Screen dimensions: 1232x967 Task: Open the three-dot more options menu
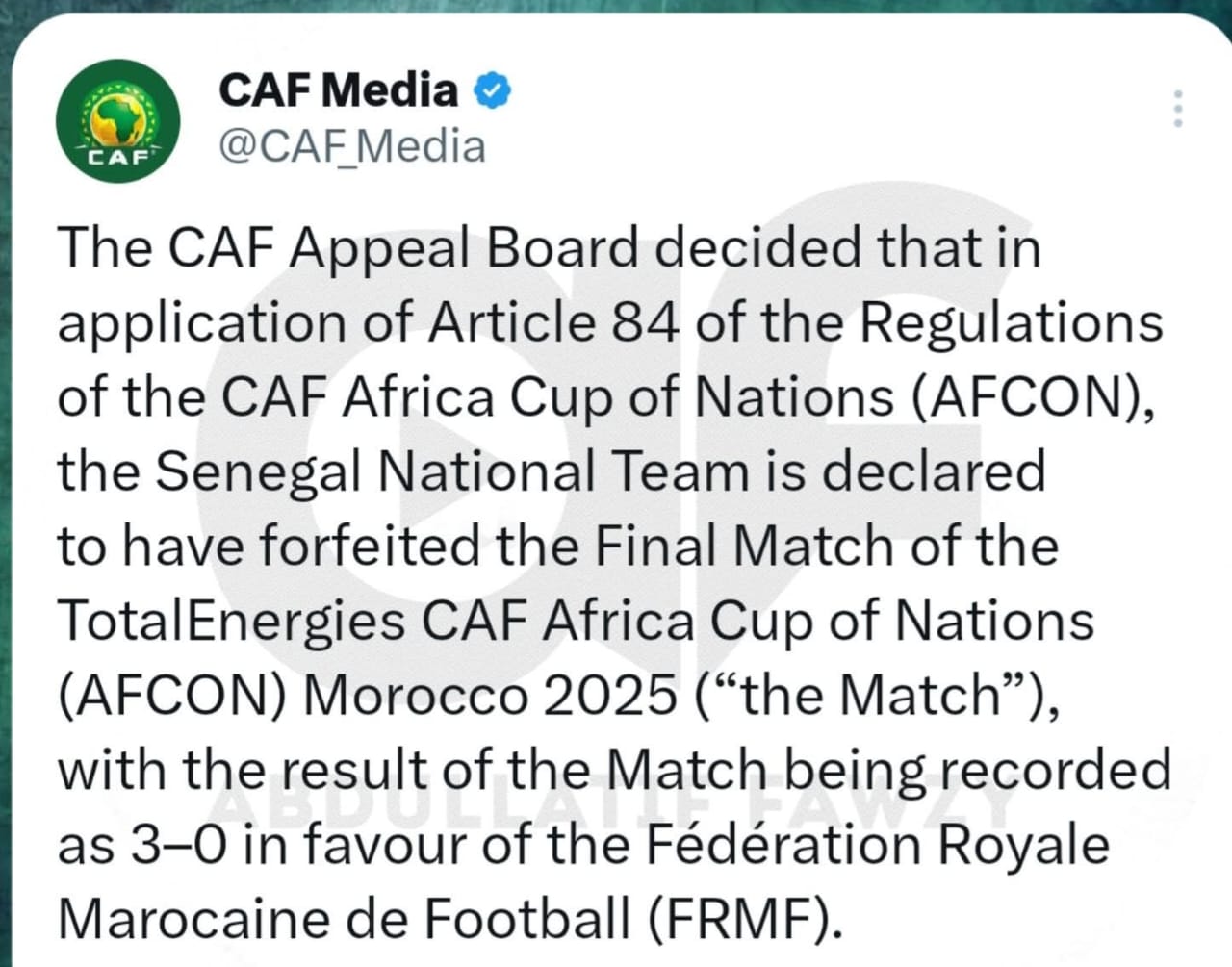(1177, 110)
